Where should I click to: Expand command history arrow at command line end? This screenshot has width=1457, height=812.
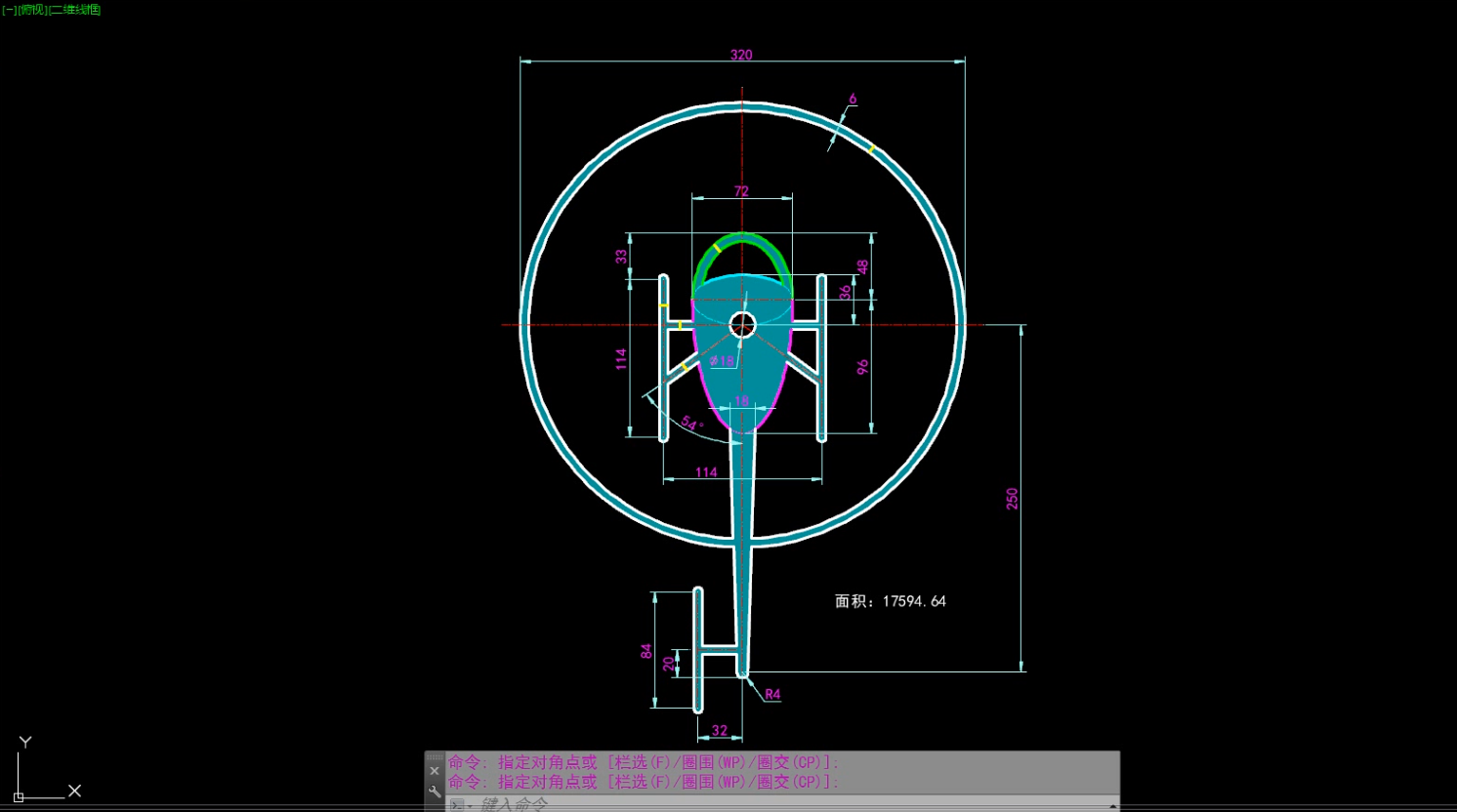1112,805
